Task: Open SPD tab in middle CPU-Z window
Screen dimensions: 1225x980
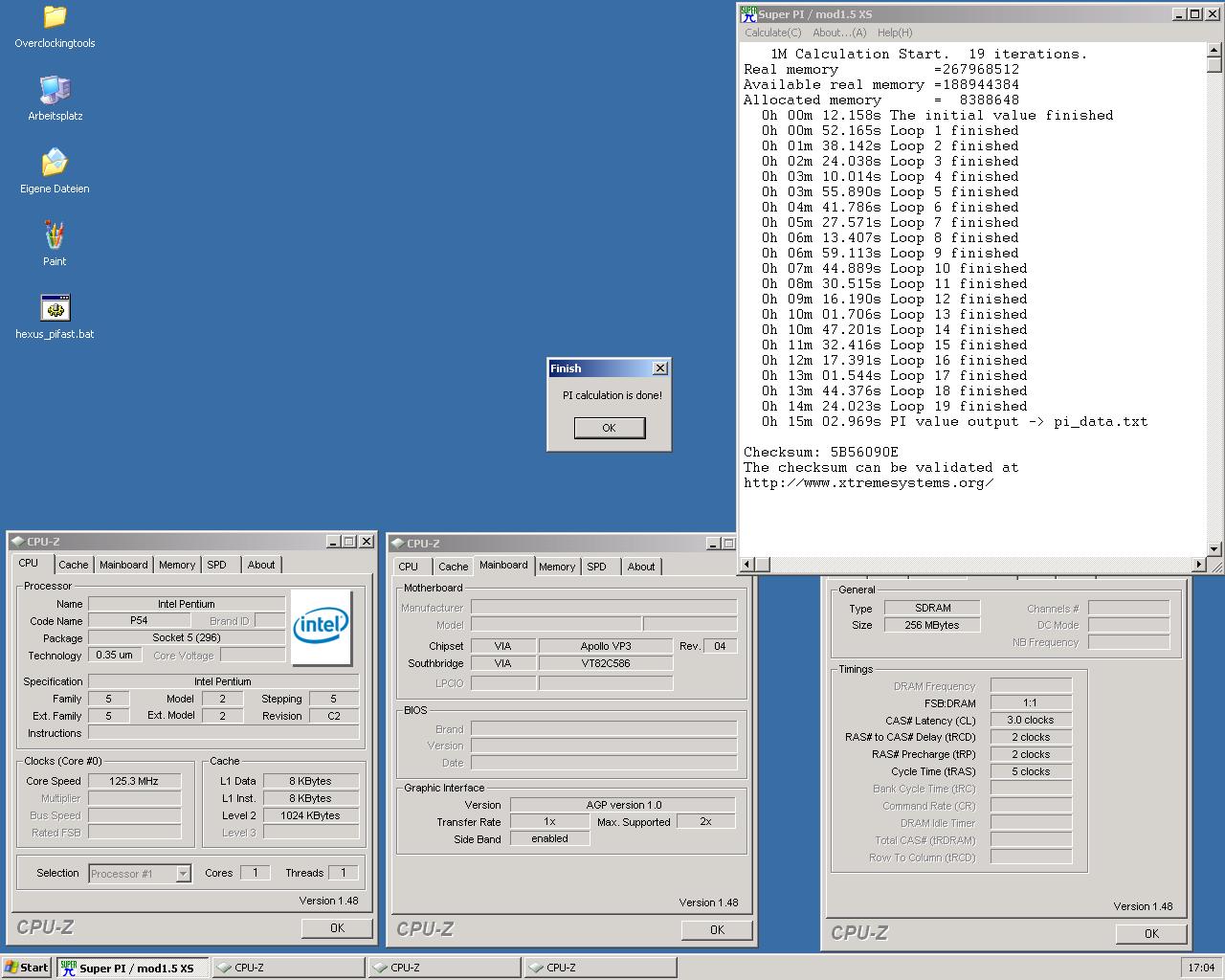Action: click(597, 567)
